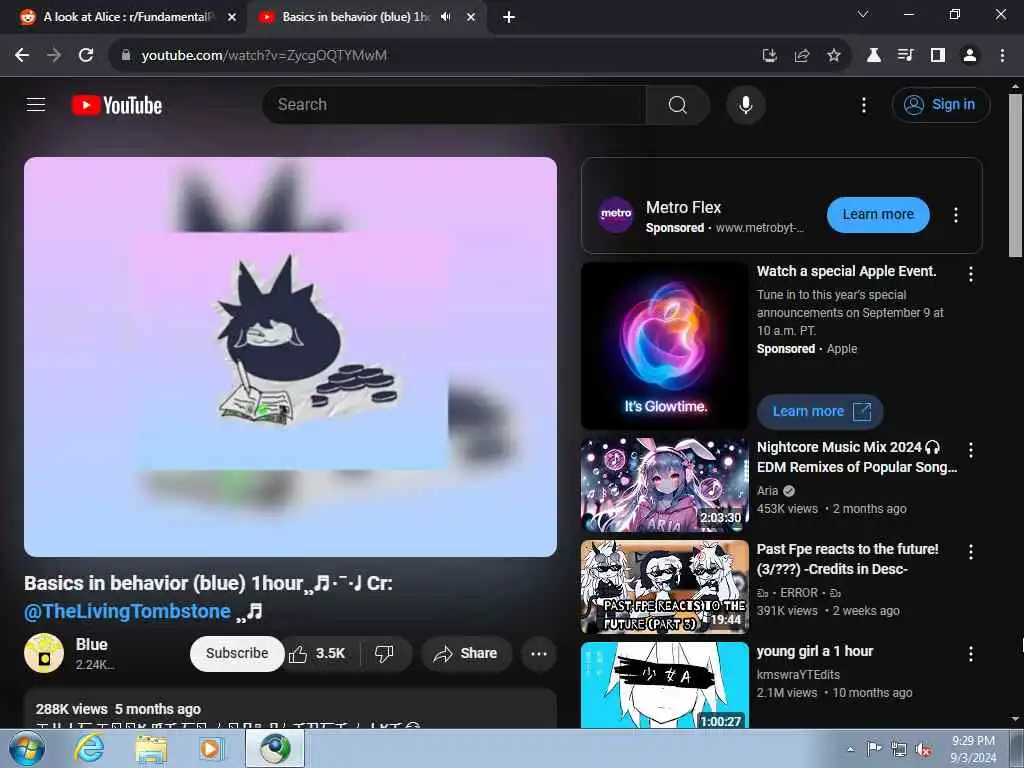Open Chrome Labs flask icon
Viewport: 1024px width, 768px height.
[x=874, y=56]
